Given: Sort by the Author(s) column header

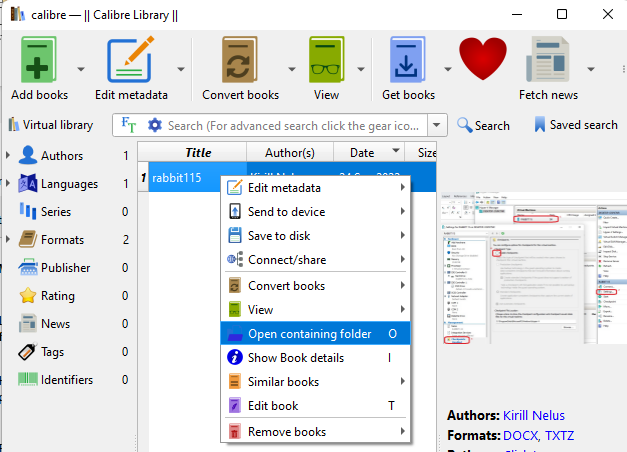Looking at the screenshot, I should pos(290,152).
